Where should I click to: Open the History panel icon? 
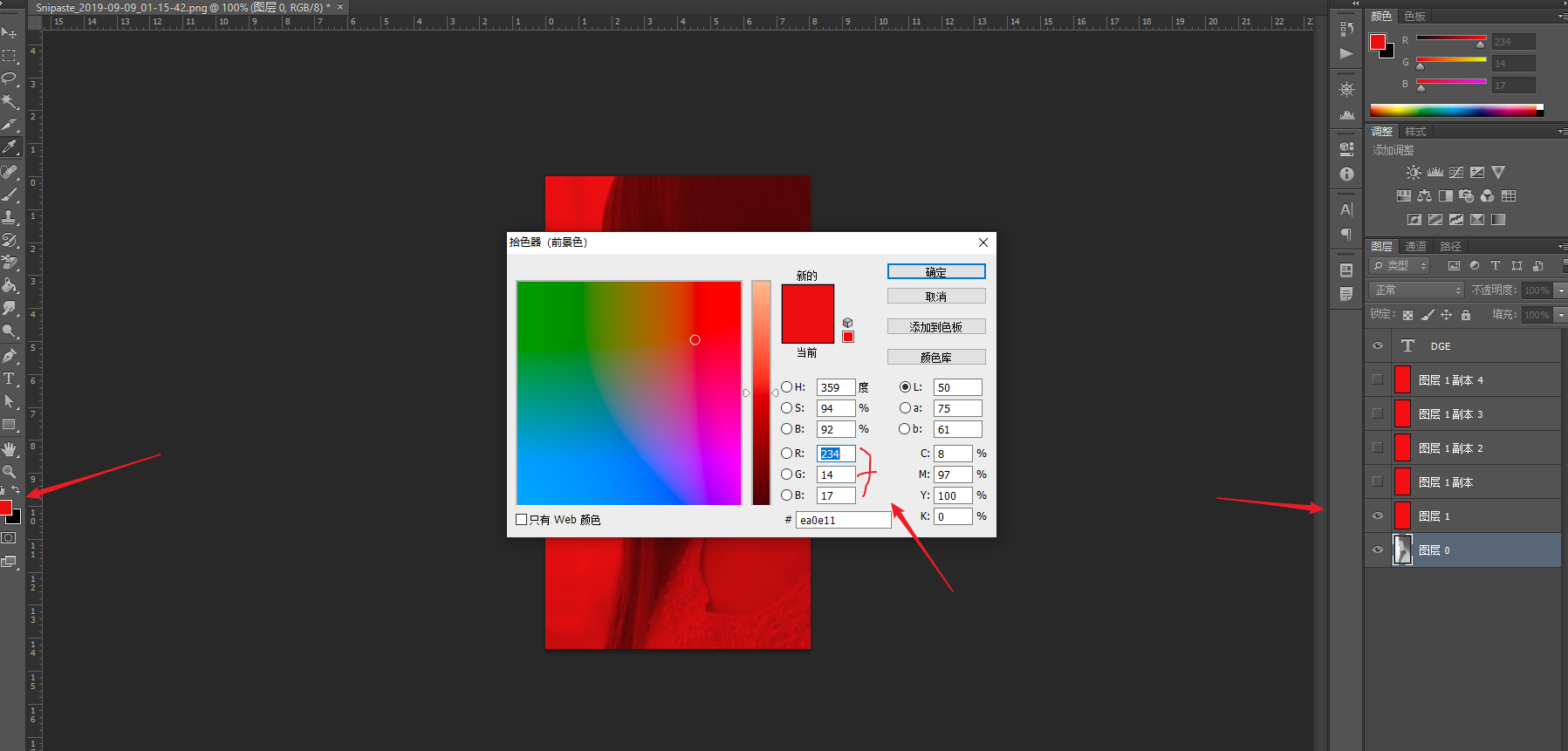1346,29
